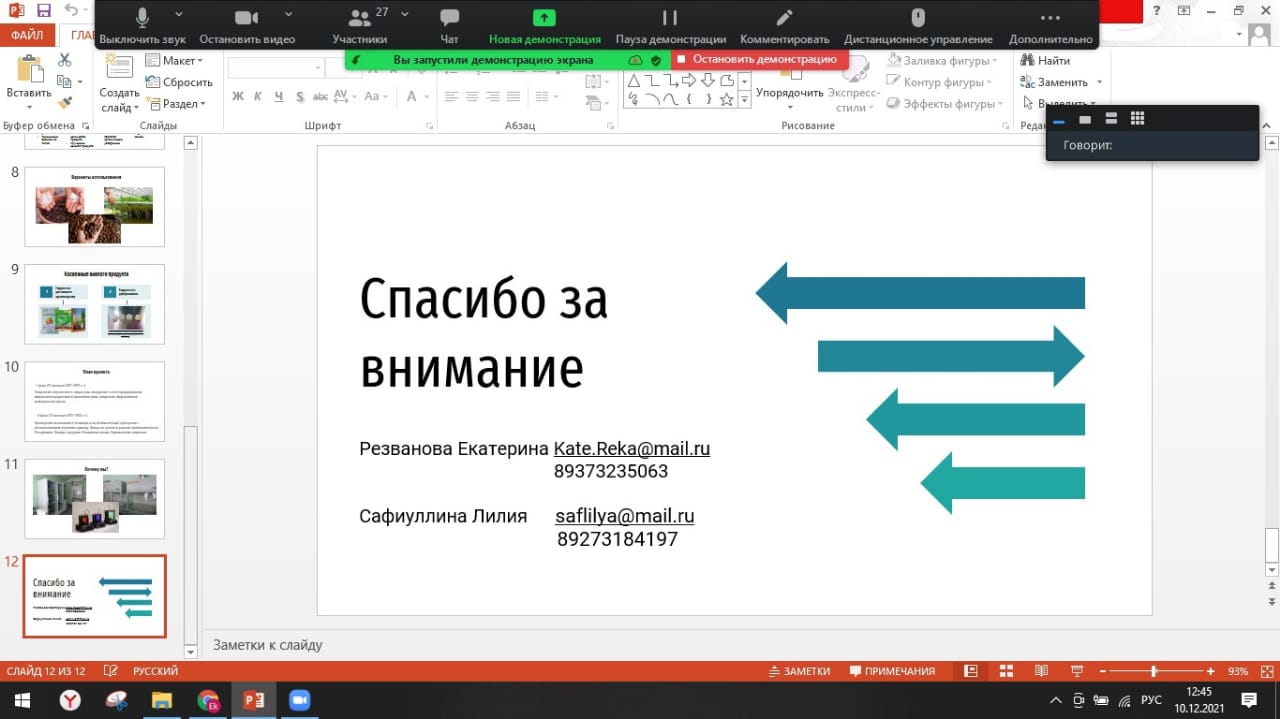Screen dimensions: 1280x719
Task: Expand audio options arrow beside microphone
Action: [x=179, y=15]
